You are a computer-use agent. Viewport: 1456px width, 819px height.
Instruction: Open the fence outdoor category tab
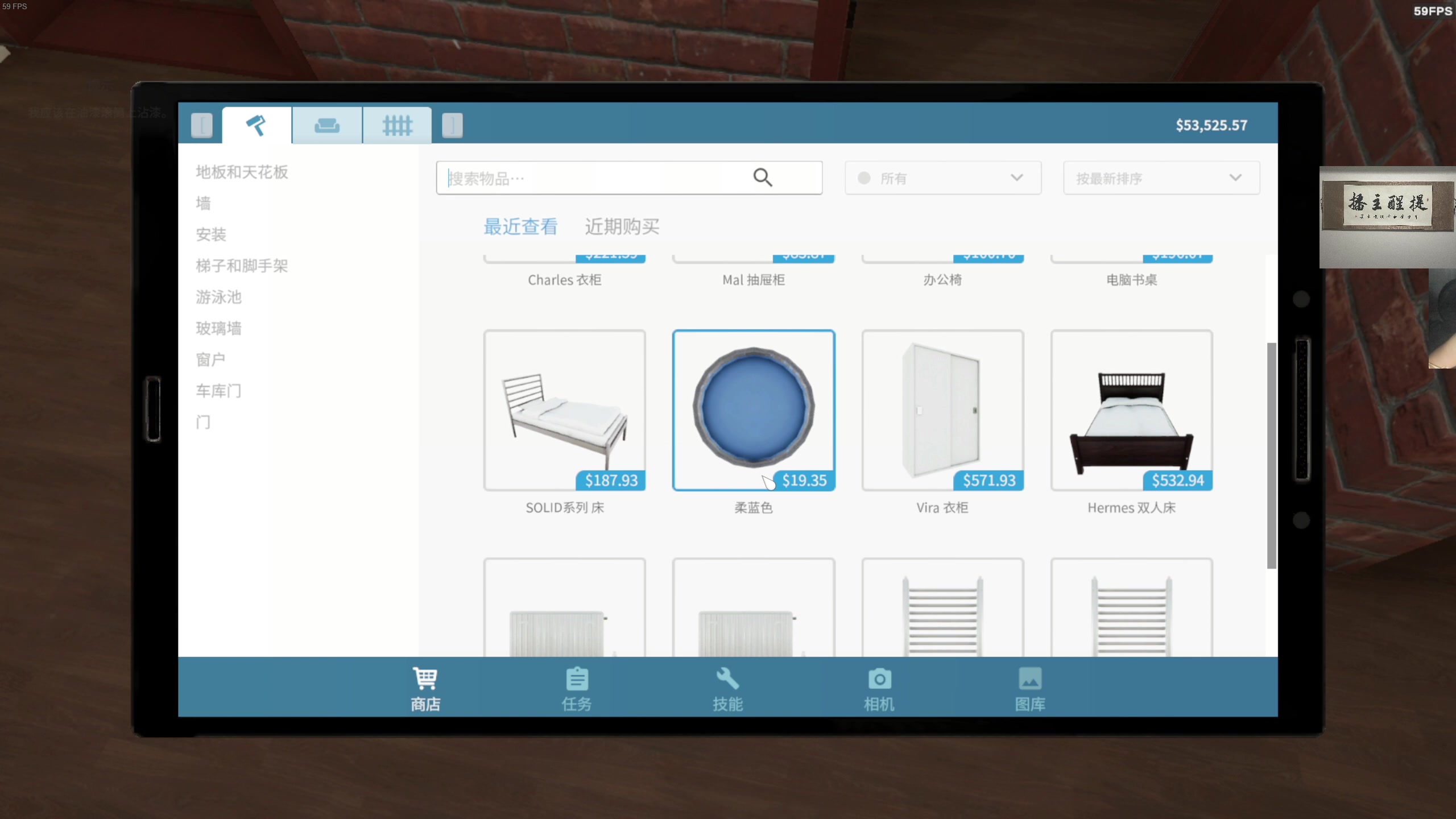click(x=397, y=125)
